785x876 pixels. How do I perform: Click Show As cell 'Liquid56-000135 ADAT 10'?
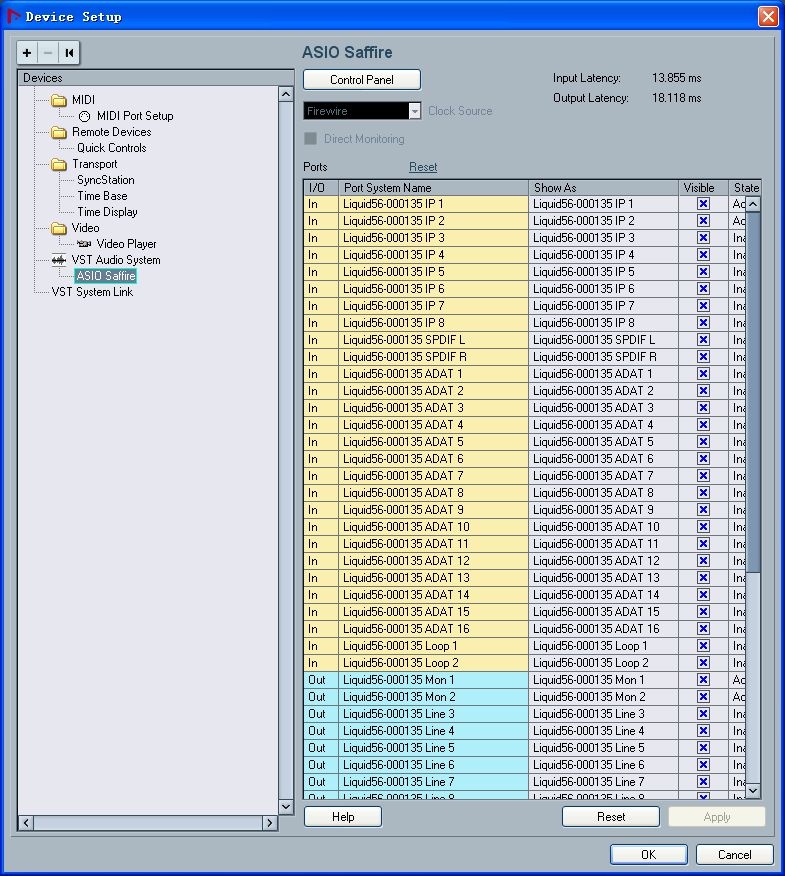[x=603, y=527]
